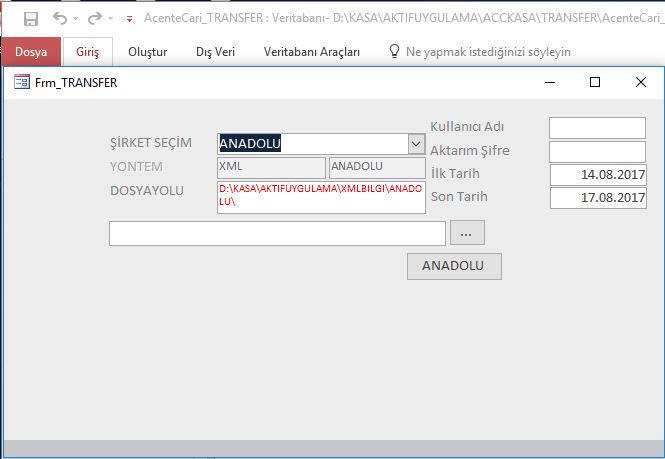Click the Frm_TRANSFER form icon in title bar
The image size is (665, 459).
[21, 83]
